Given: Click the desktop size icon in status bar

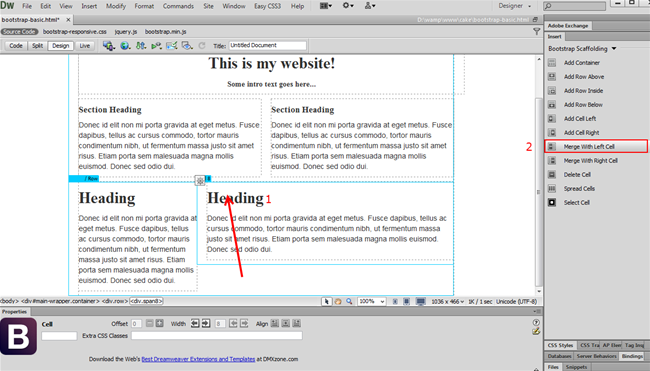Looking at the screenshot, I should coord(420,301).
